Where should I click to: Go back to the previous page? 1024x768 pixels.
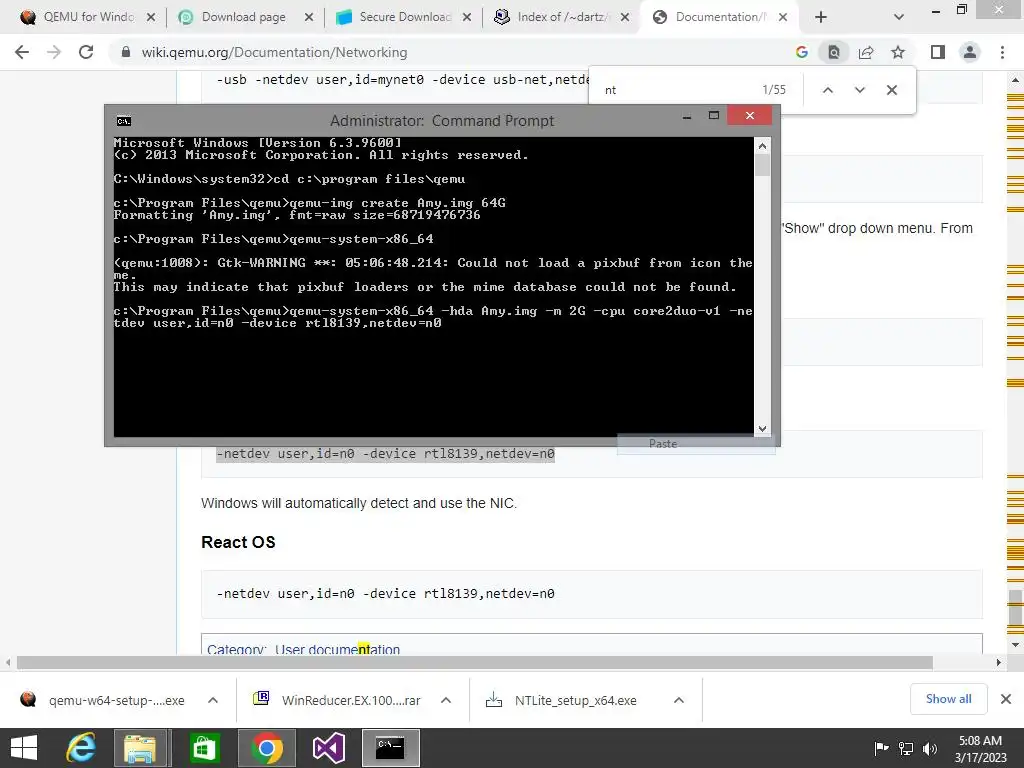[x=22, y=52]
